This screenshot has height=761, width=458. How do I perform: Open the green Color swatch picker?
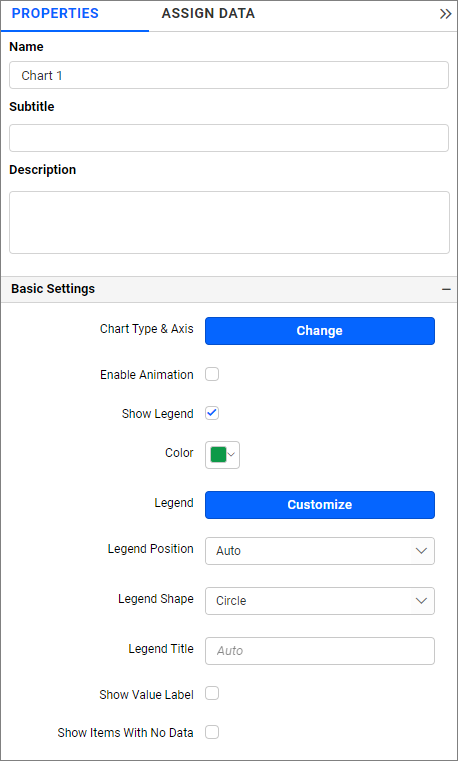[x=218, y=455]
